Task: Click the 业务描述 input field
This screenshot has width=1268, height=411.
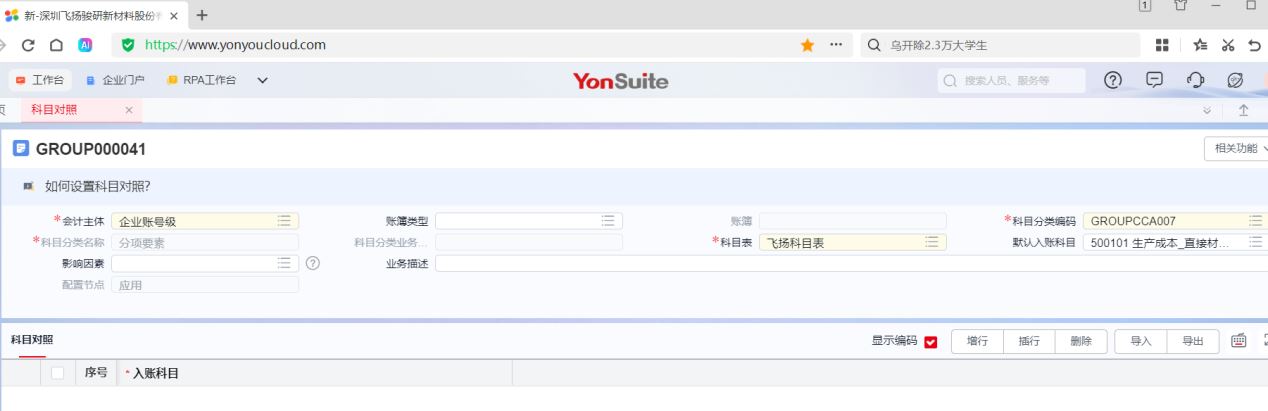Action: pos(850,263)
